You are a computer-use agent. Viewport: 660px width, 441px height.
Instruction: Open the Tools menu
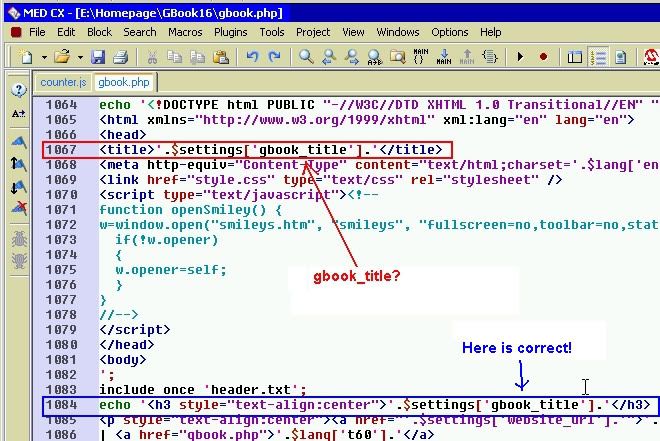coord(271,32)
